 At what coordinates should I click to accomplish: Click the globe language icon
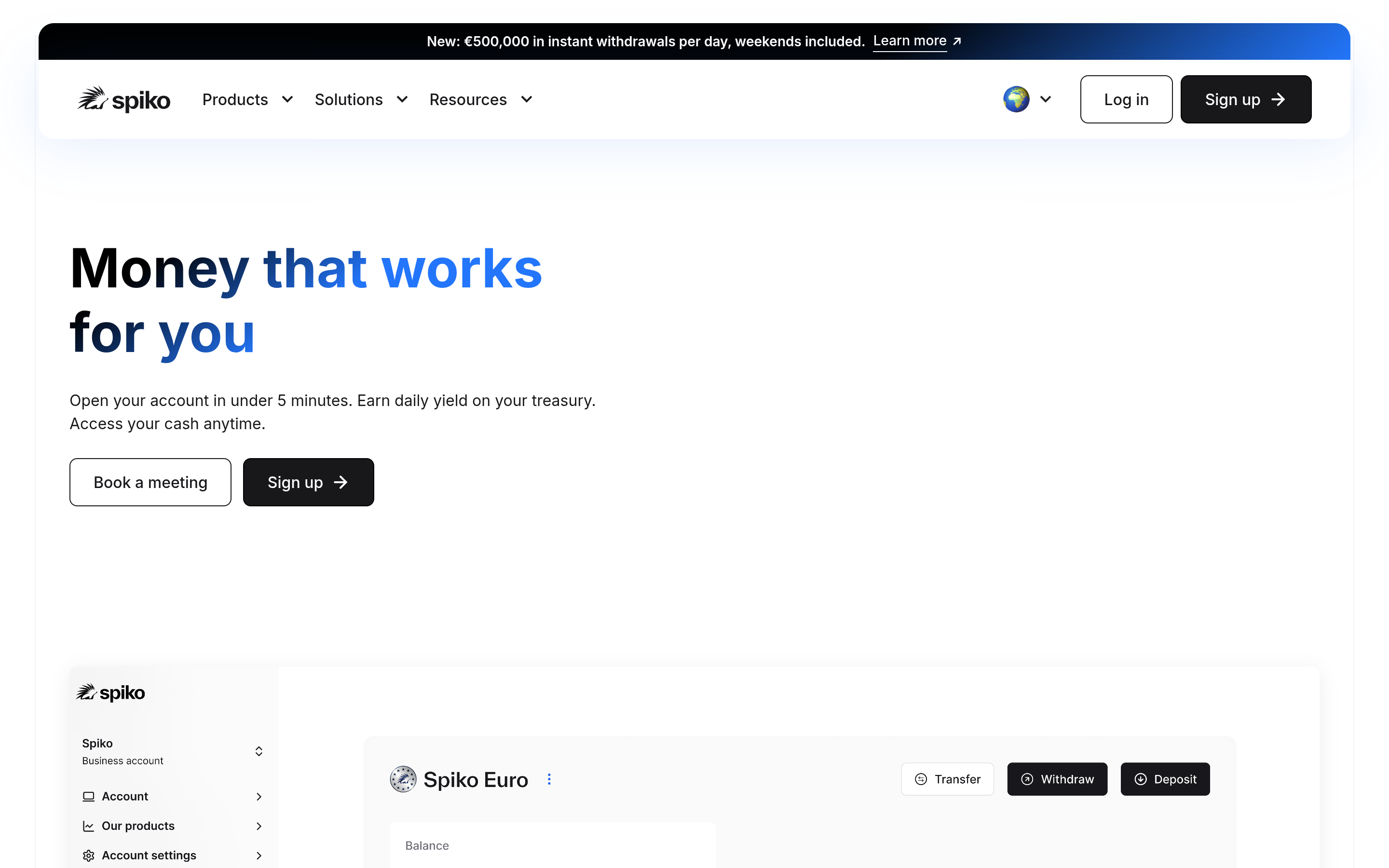pos(1016,99)
